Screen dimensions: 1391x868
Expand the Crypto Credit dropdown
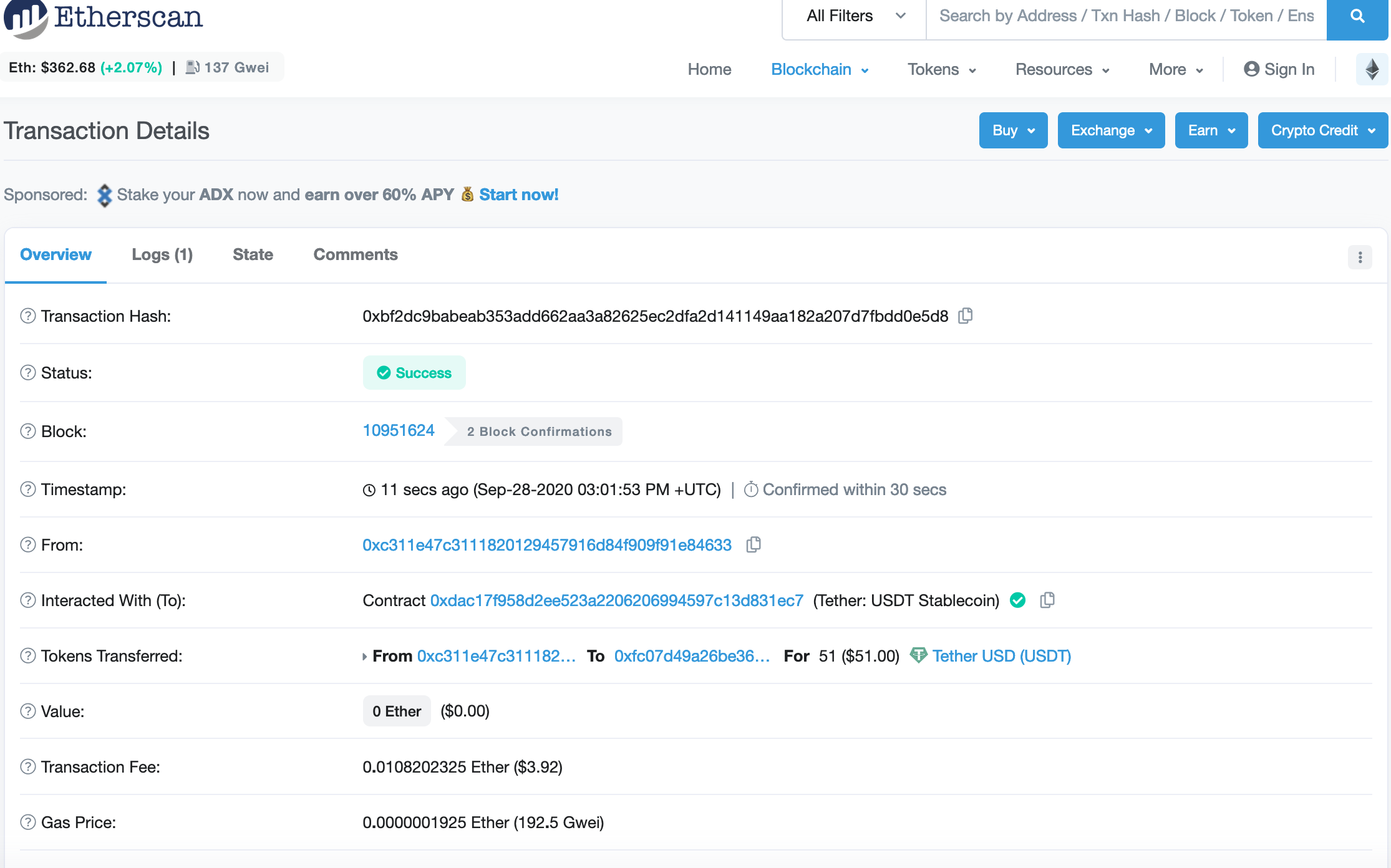pyautogui.click(x=1322, y=130)
